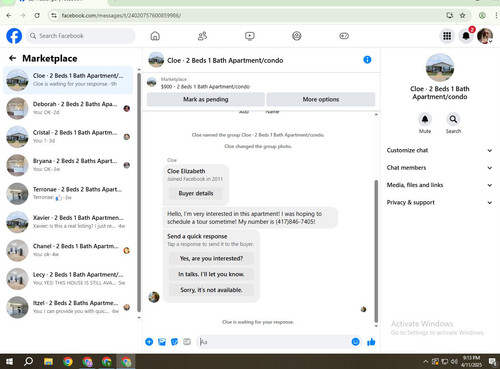Open Cristal 2 Beds 1 Bath conversation

[68, 137]
